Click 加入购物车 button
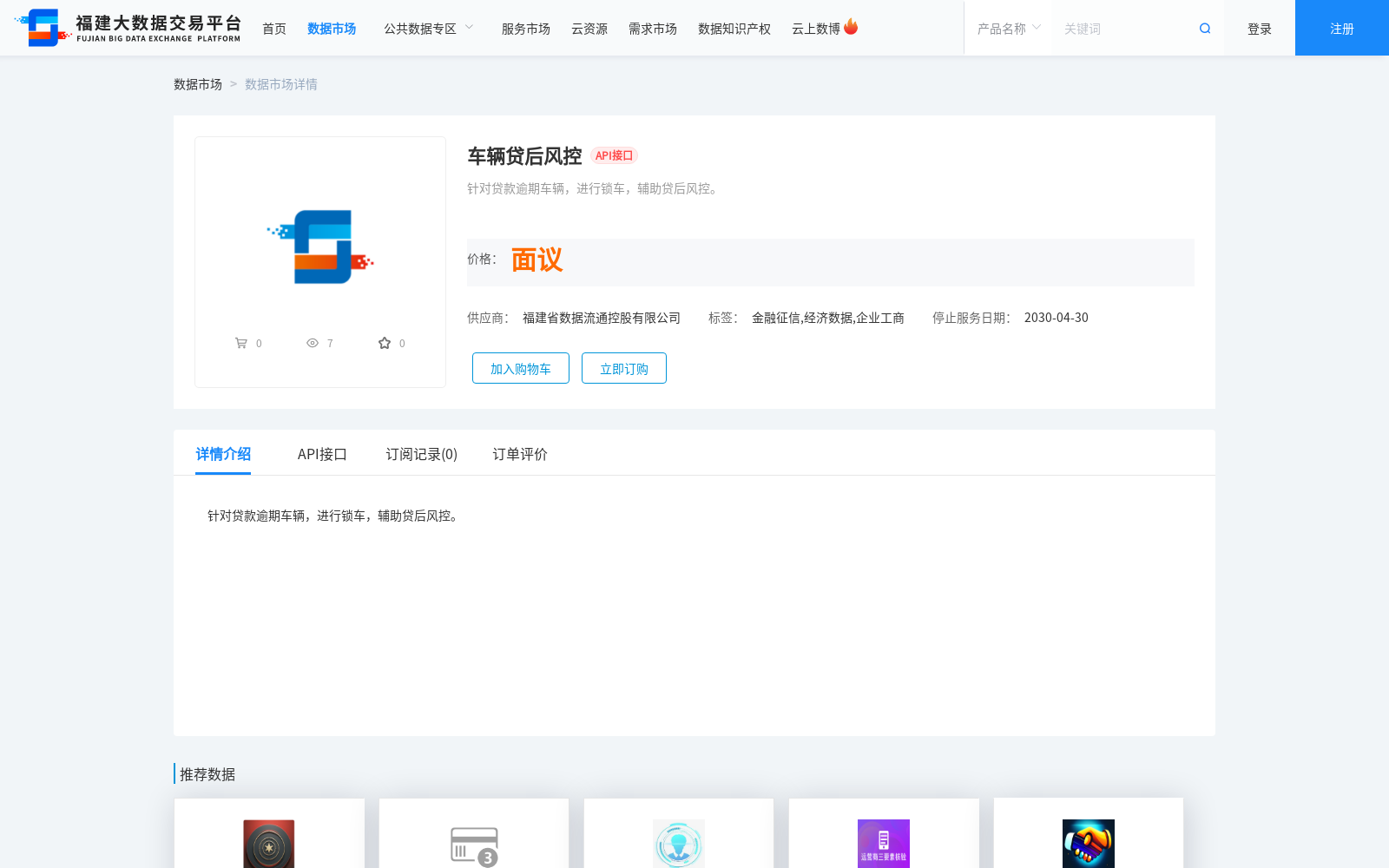This screenshot has width=1389, height=868. tap(521, 368)
